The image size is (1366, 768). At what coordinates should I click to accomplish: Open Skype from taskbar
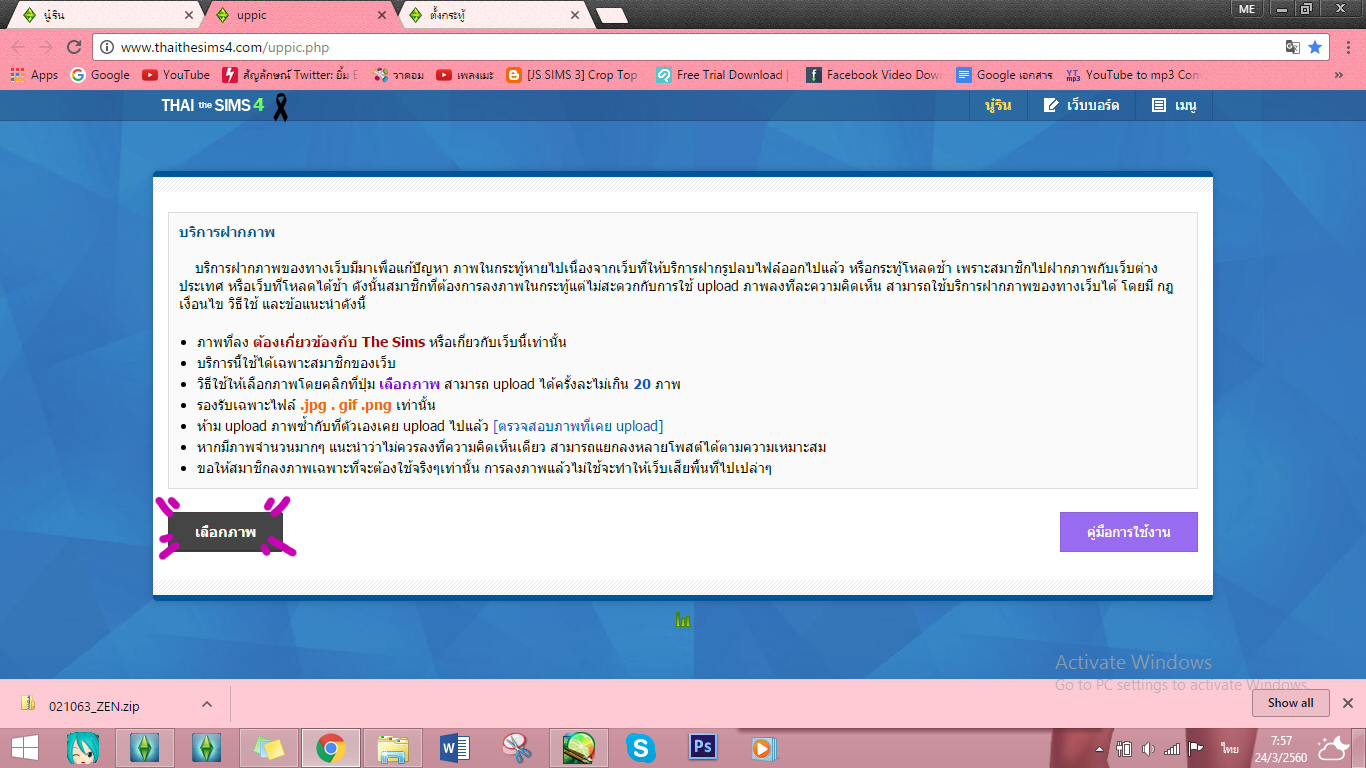click(640, 747)
